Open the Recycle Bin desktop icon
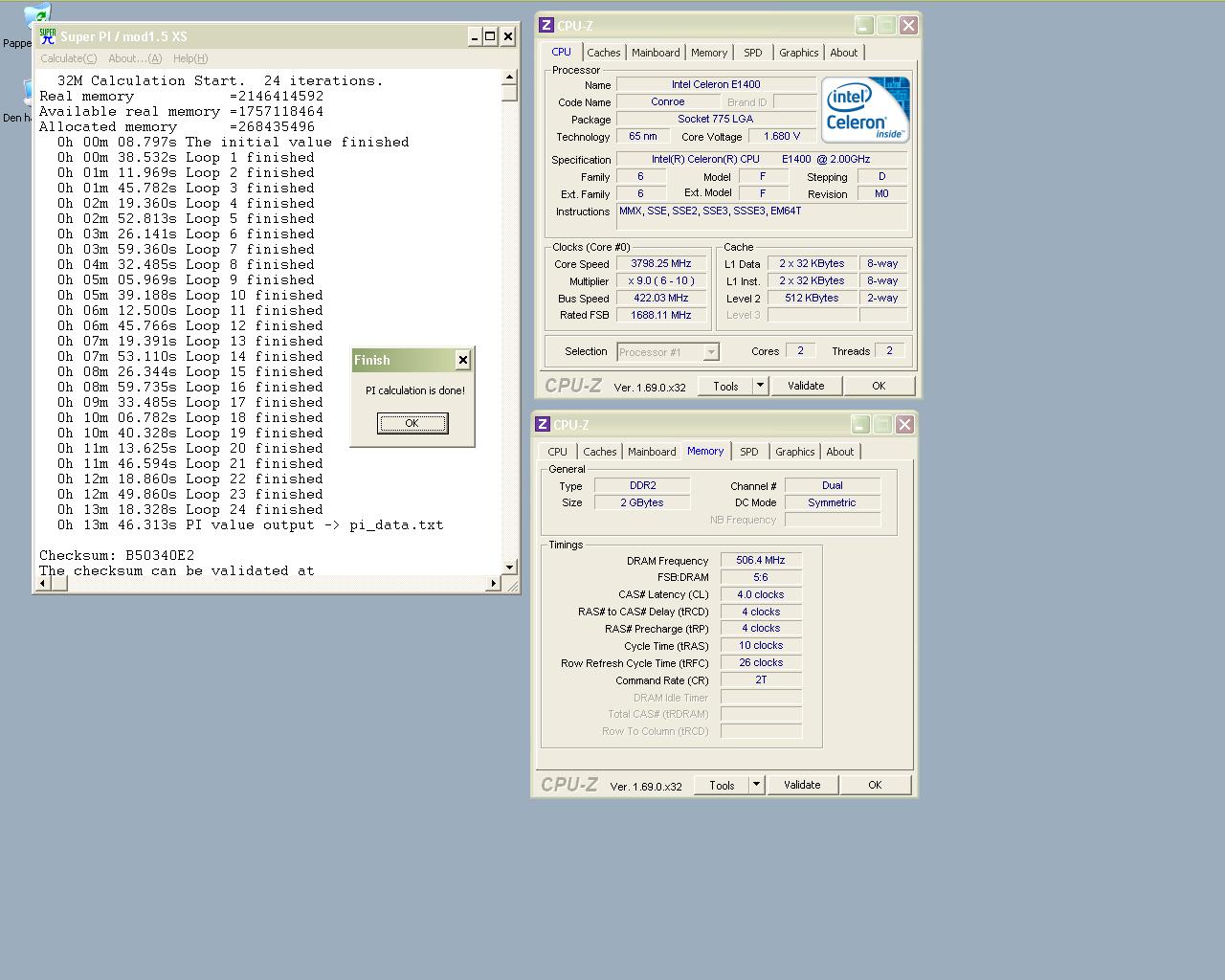 (x=36, y=17)
